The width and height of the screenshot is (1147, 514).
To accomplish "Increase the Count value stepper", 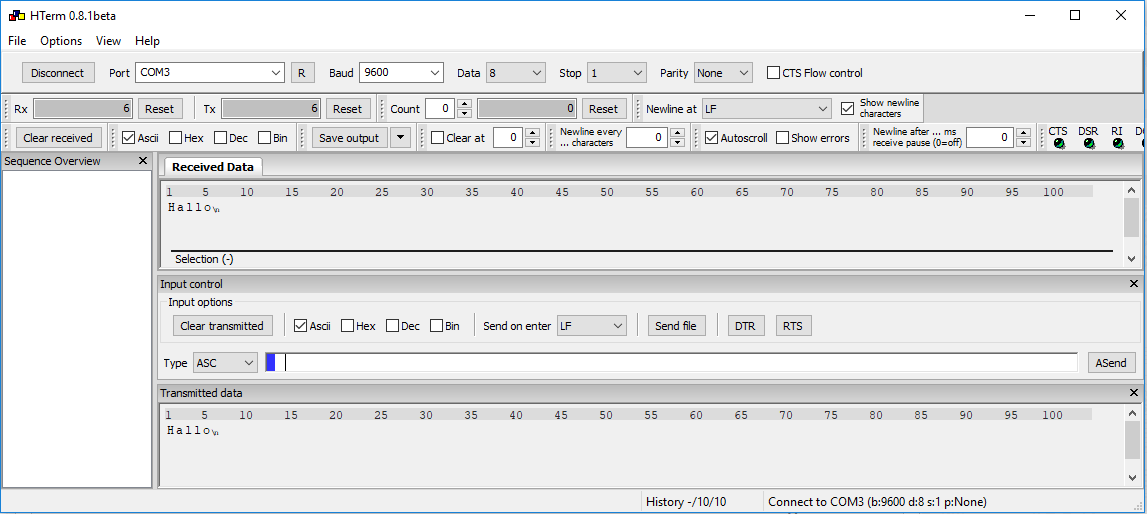I will (464, 104).
